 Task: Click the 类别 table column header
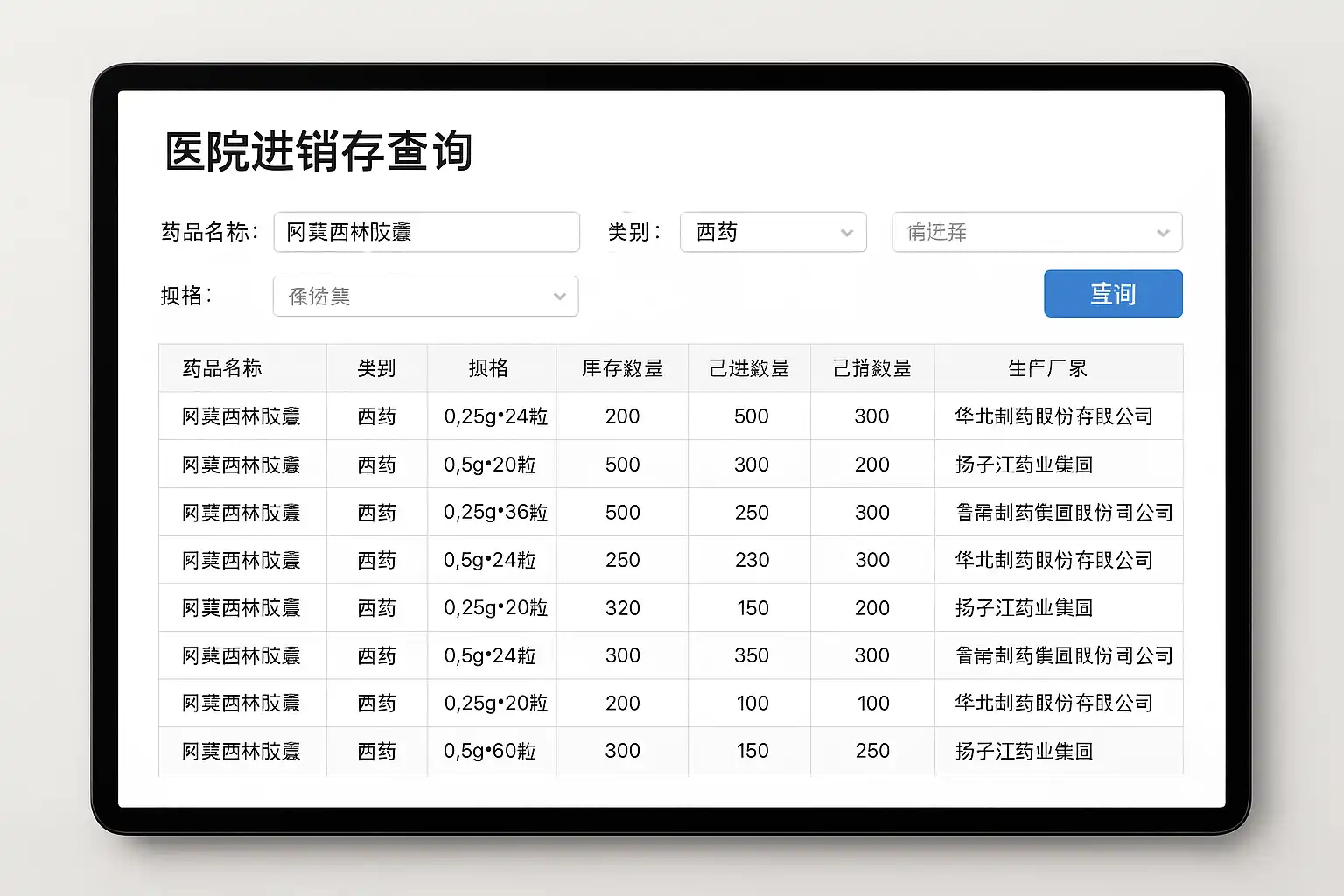(376, 368)
